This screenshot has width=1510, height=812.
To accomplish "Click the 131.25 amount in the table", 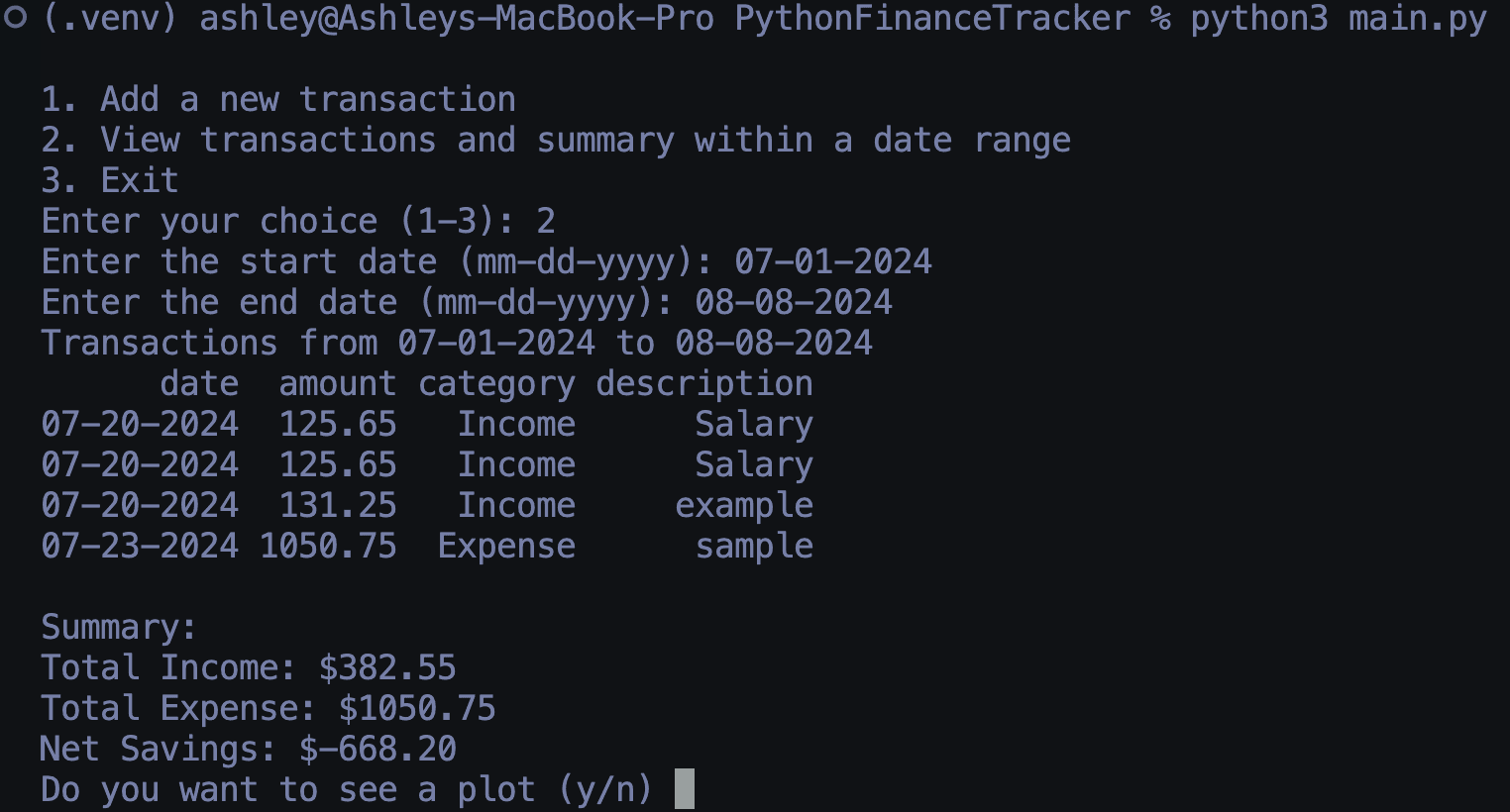I will pos(338,505).
